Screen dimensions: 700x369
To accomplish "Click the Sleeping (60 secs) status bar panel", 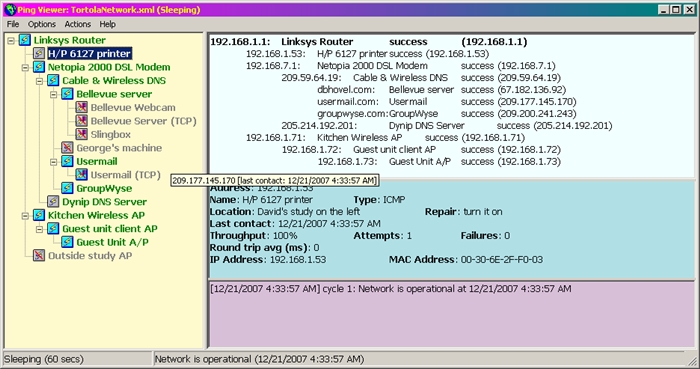I will (x=77, y=359).
